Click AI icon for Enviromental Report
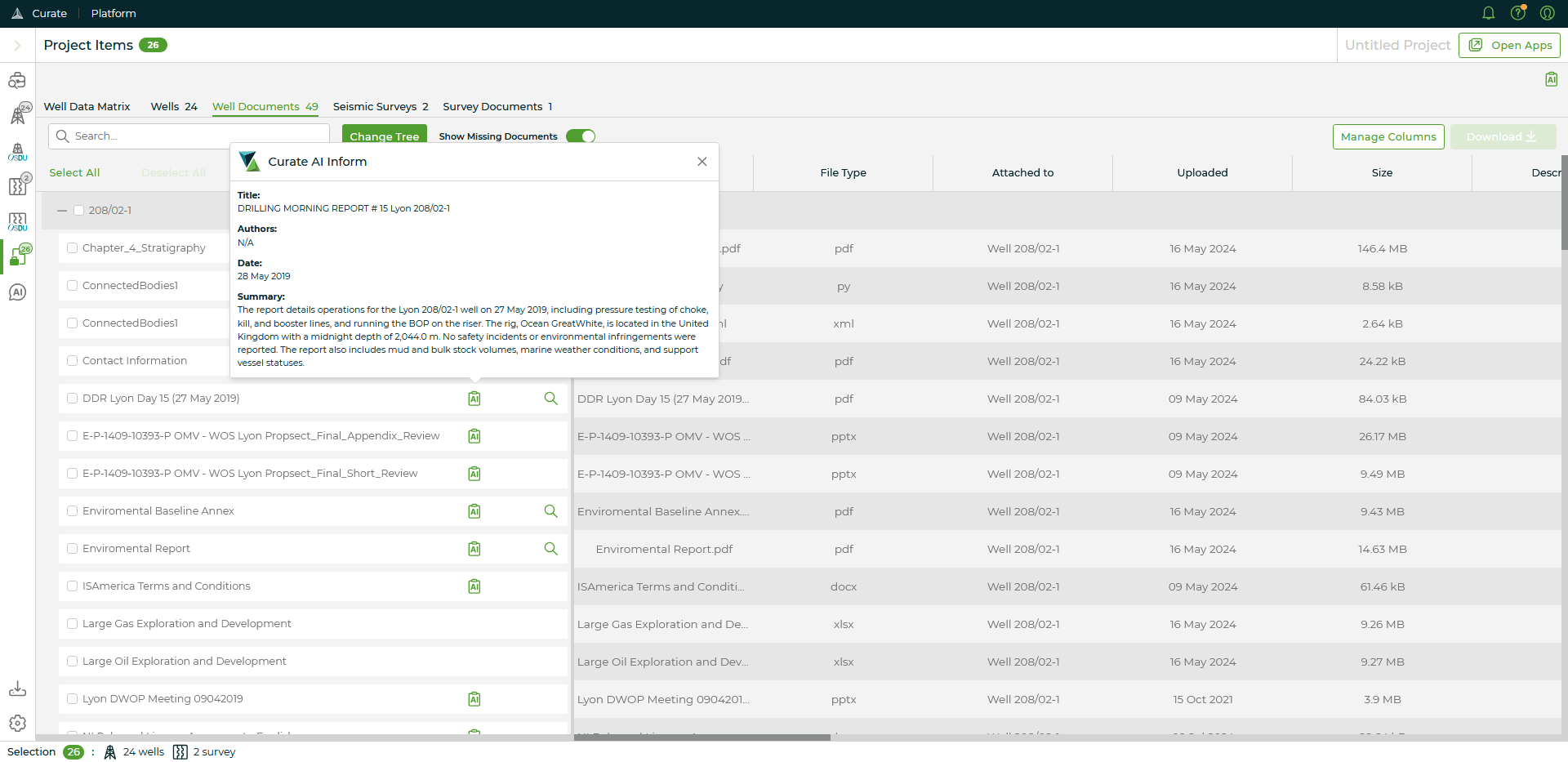The width and height of the screenshot is (1568, 762). pos(474,549)
